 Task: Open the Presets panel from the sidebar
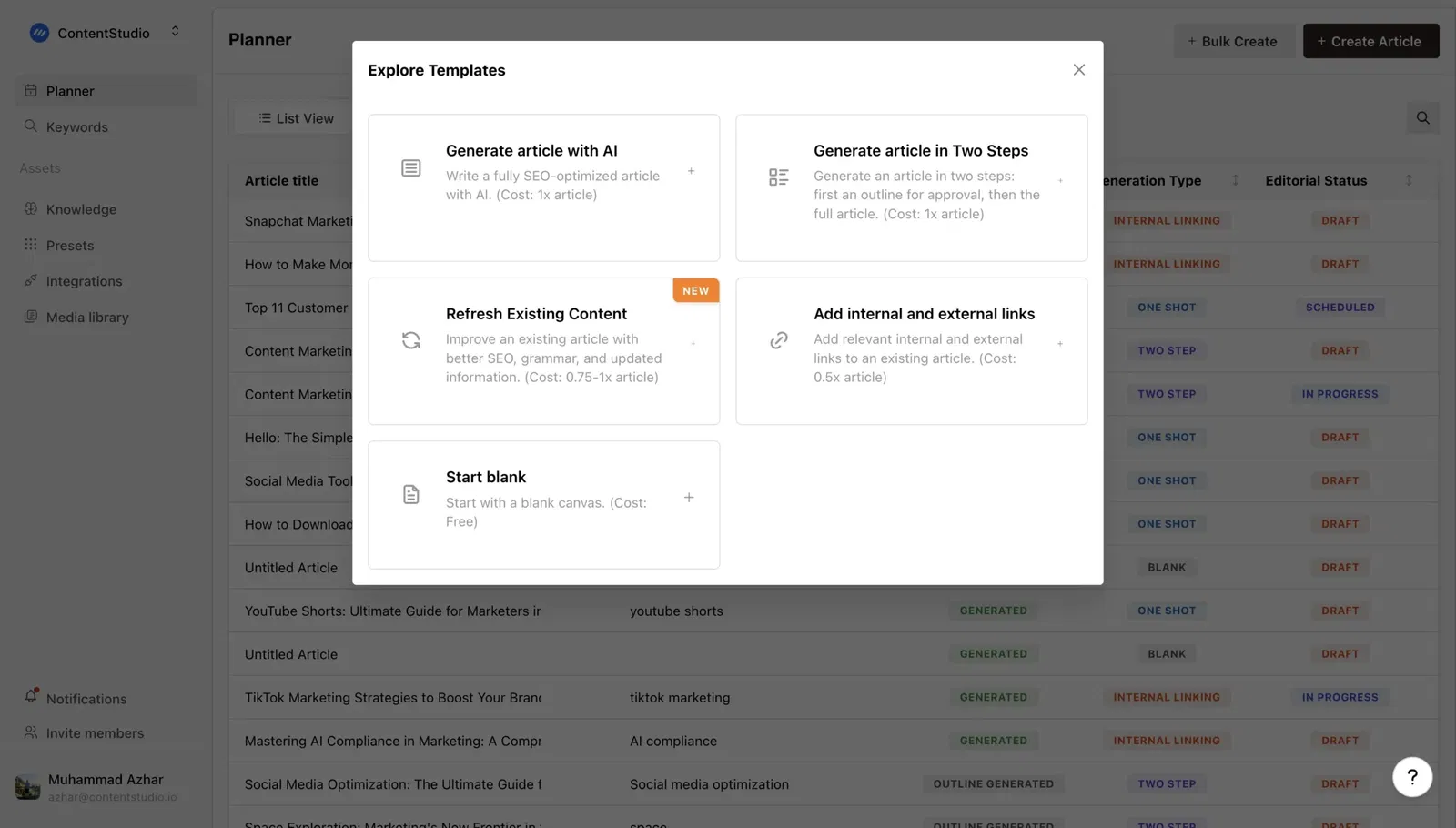point(70,245)
